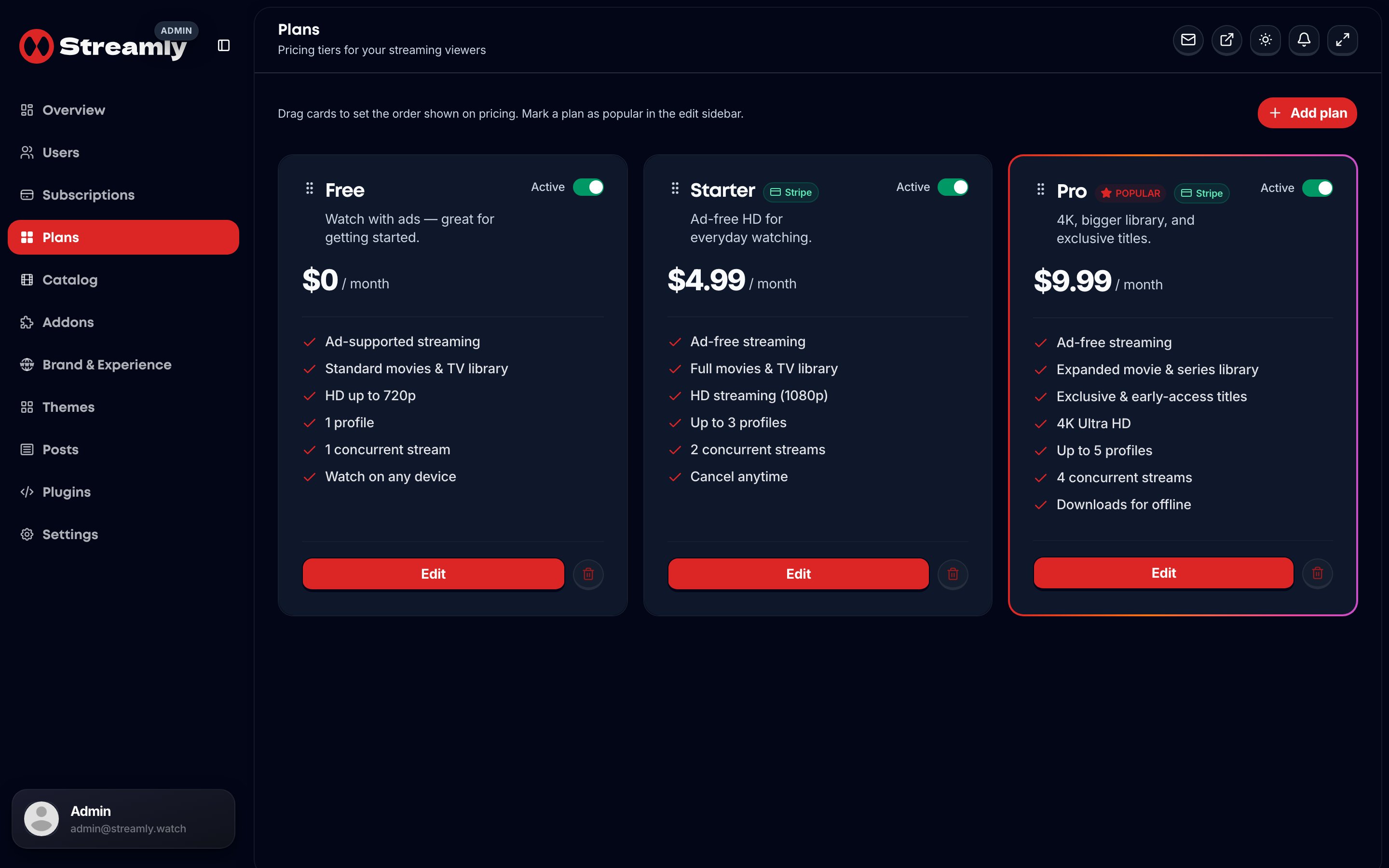
Task: Toggle Pro plan Active switch
Action: tap(1317, 188)
